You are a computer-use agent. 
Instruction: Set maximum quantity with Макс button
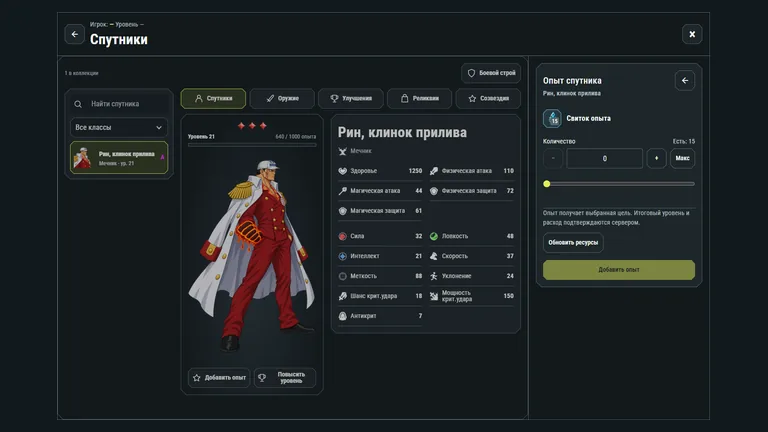tap(682, 158)
